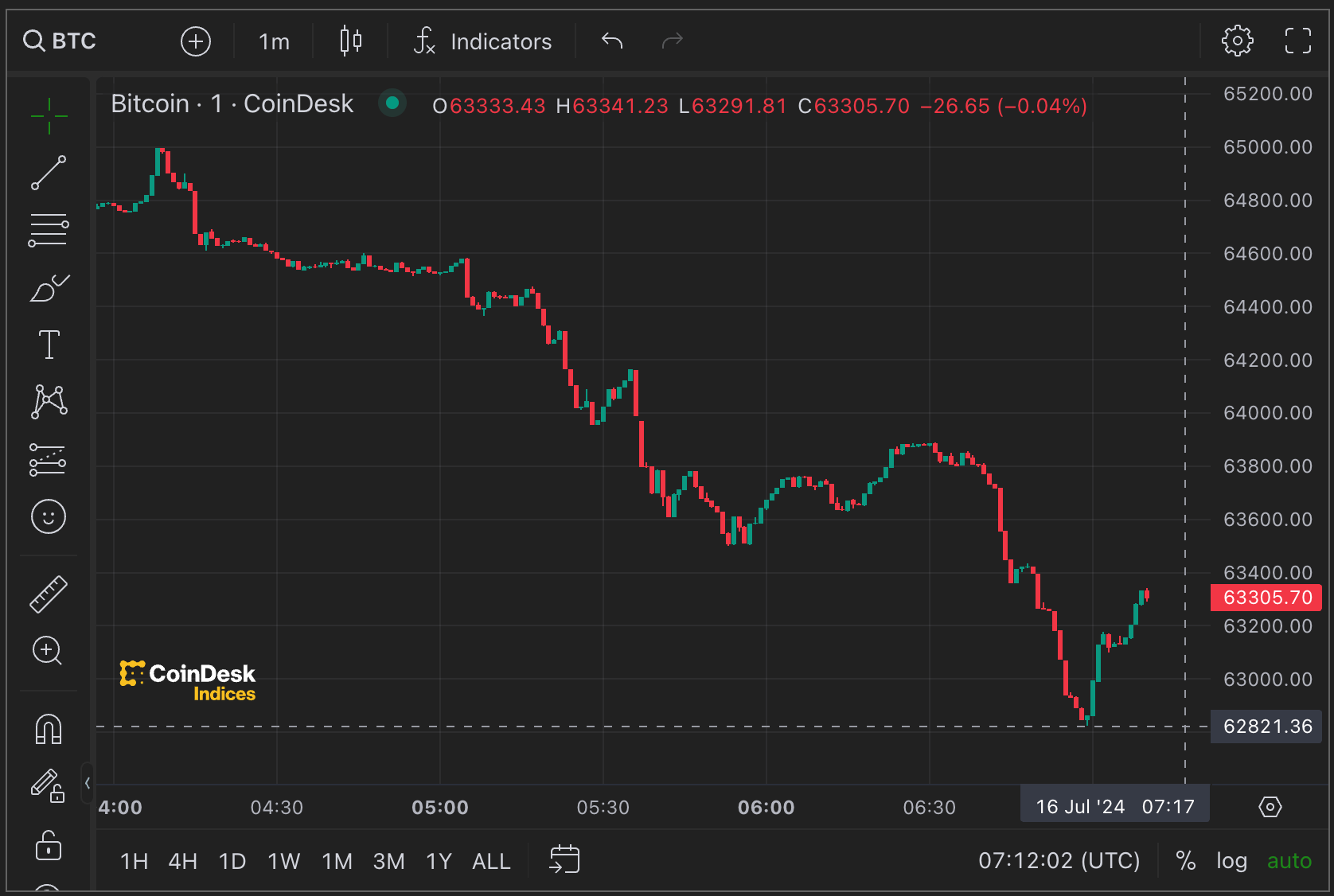Screen dimensions: 1334x896
Task: Select the XABCD pattern tool
Action: point(49,401)
